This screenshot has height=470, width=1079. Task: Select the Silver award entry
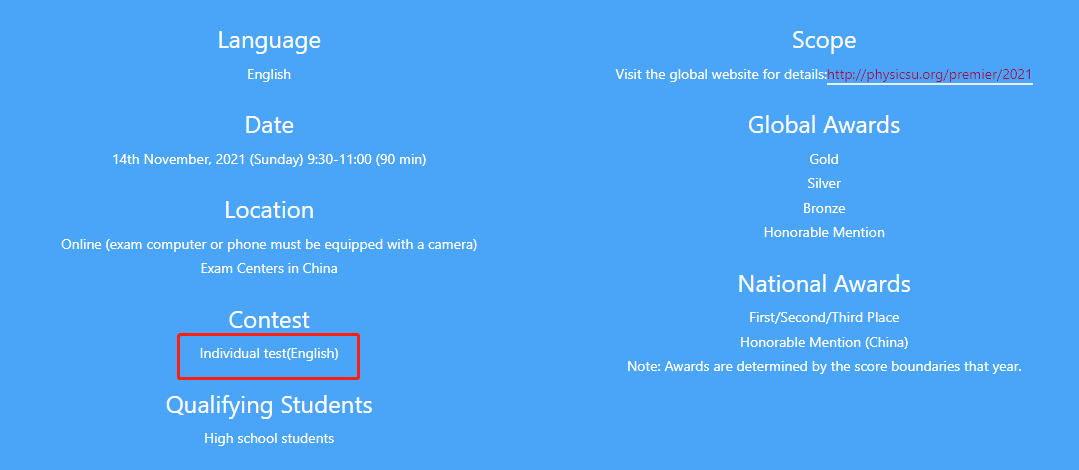pyautogui.click(x=824, y=184)
